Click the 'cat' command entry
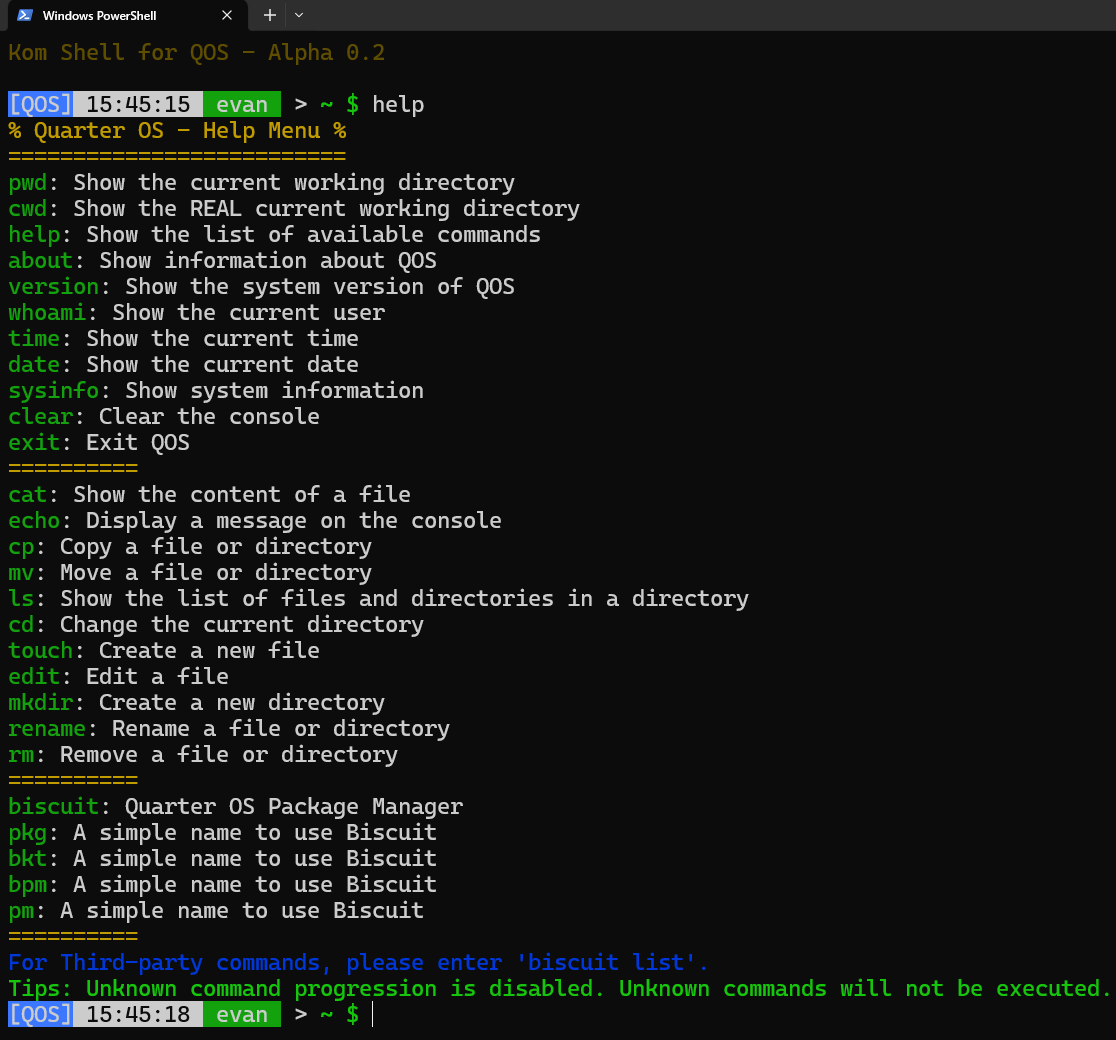 pyautogui.click(x=209, y=495)
